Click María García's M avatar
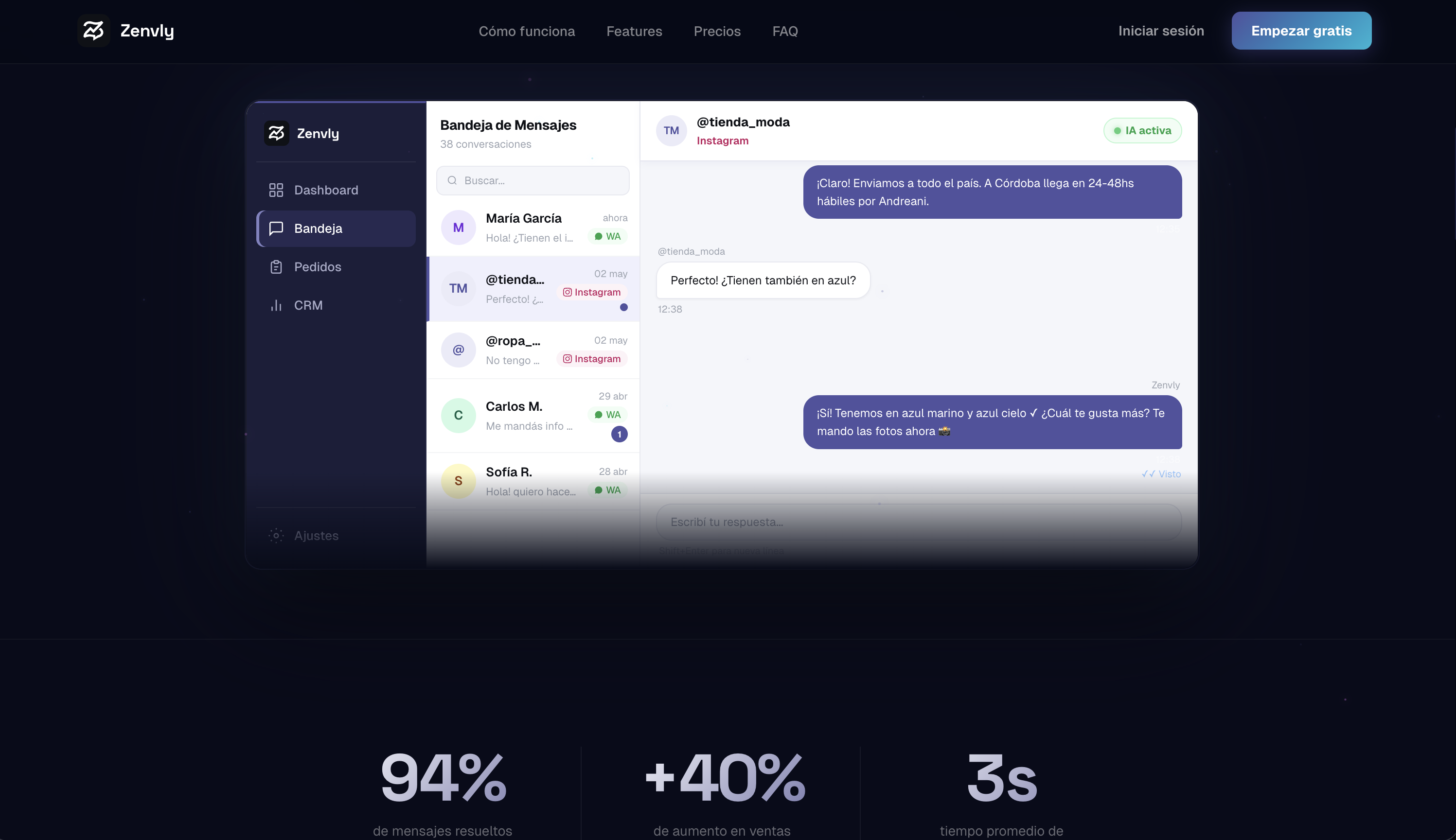1456x840 pixels. click(458, 227)
